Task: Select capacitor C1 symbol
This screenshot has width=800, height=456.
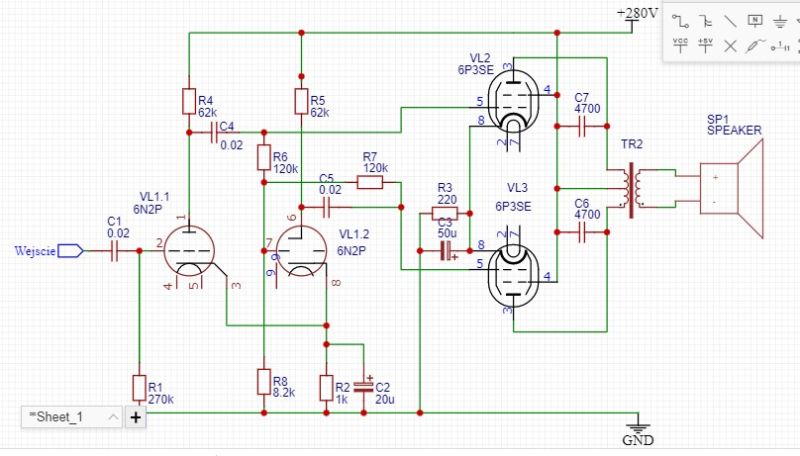Action: pos(114,251)
